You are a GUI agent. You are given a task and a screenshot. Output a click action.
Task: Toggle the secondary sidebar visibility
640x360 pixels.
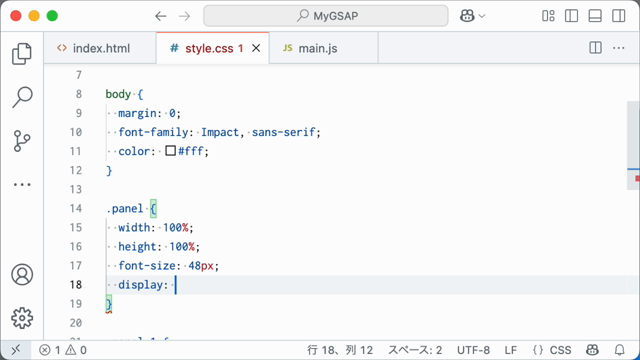tap(619, 16)
